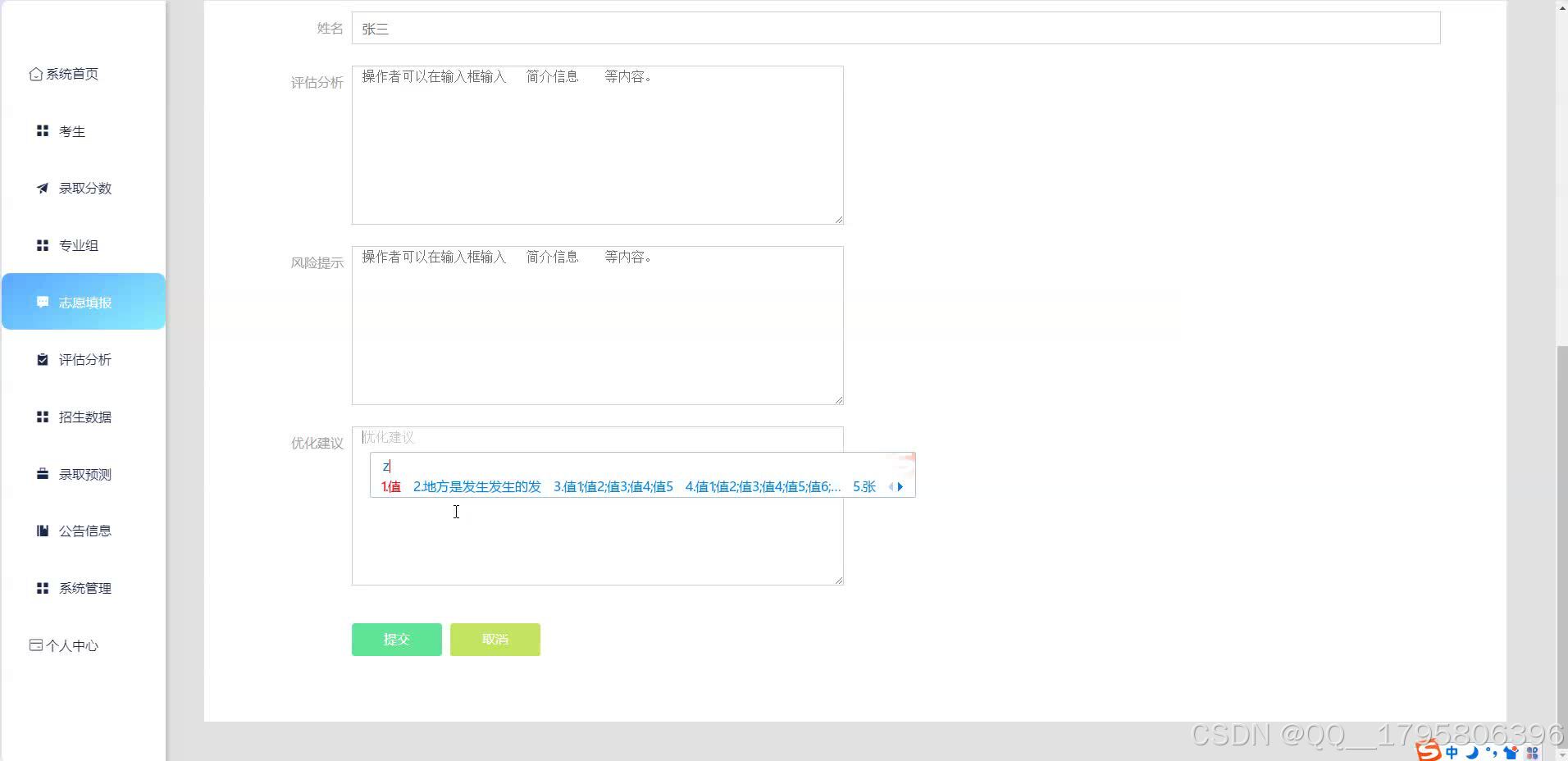
Task: Click inside the 风险提示 text area
Action: point(598,326)
